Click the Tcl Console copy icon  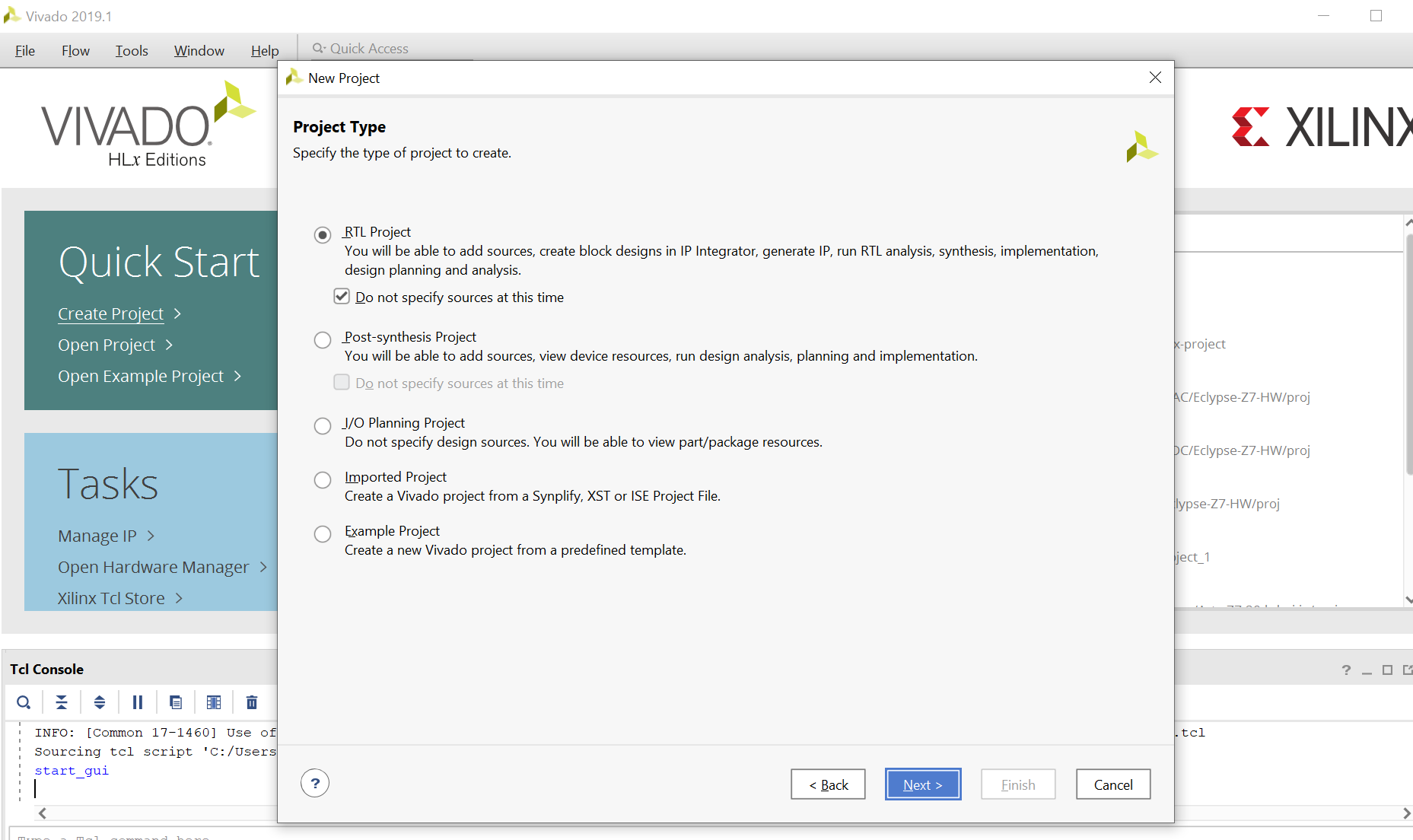pos(176,702)
